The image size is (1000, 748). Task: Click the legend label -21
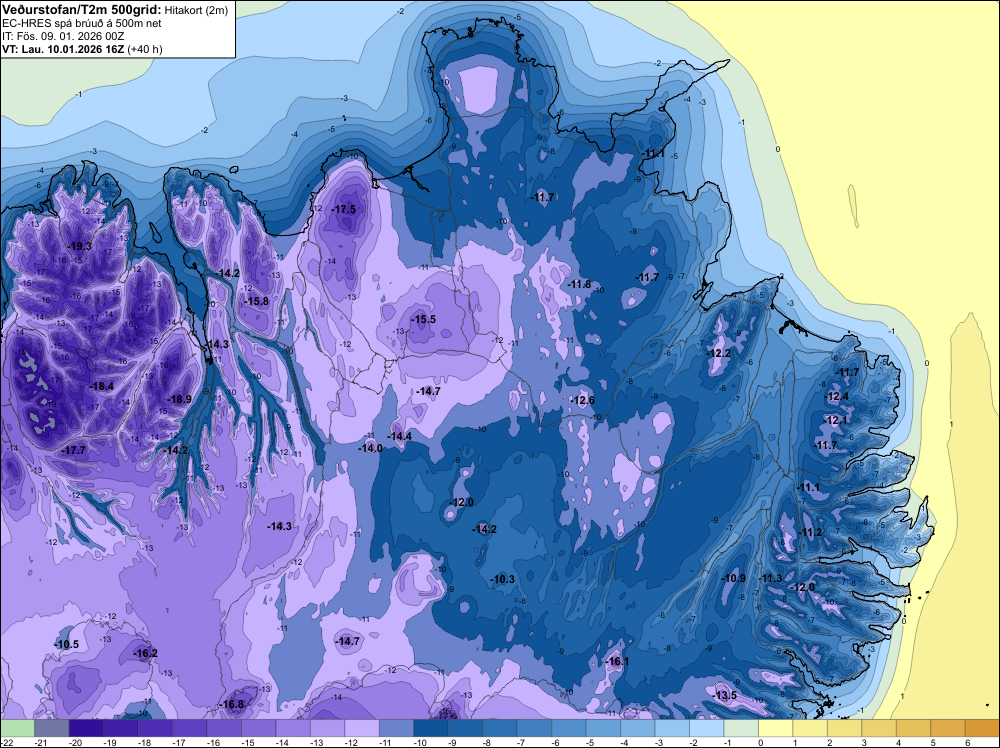41,742
